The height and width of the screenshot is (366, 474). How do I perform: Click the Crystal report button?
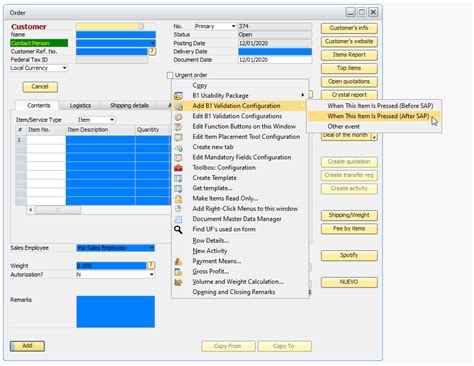point(349,95)
